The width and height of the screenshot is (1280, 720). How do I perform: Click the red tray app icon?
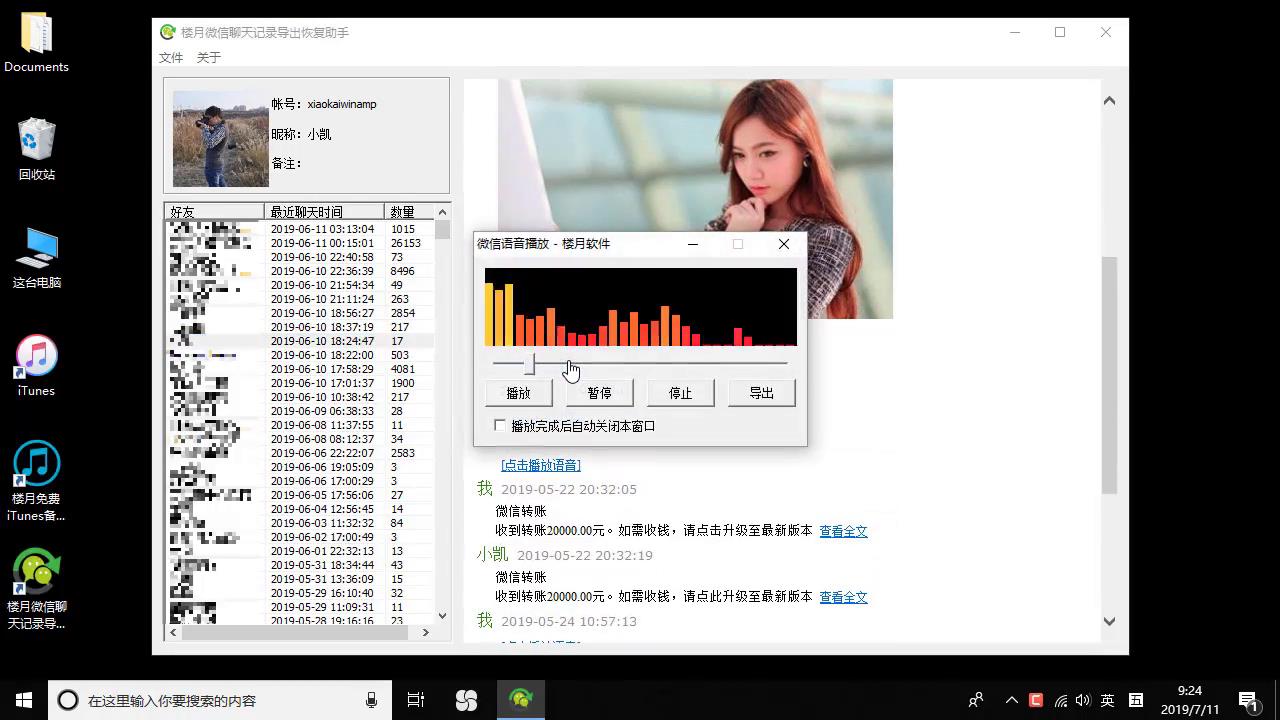1036,700
